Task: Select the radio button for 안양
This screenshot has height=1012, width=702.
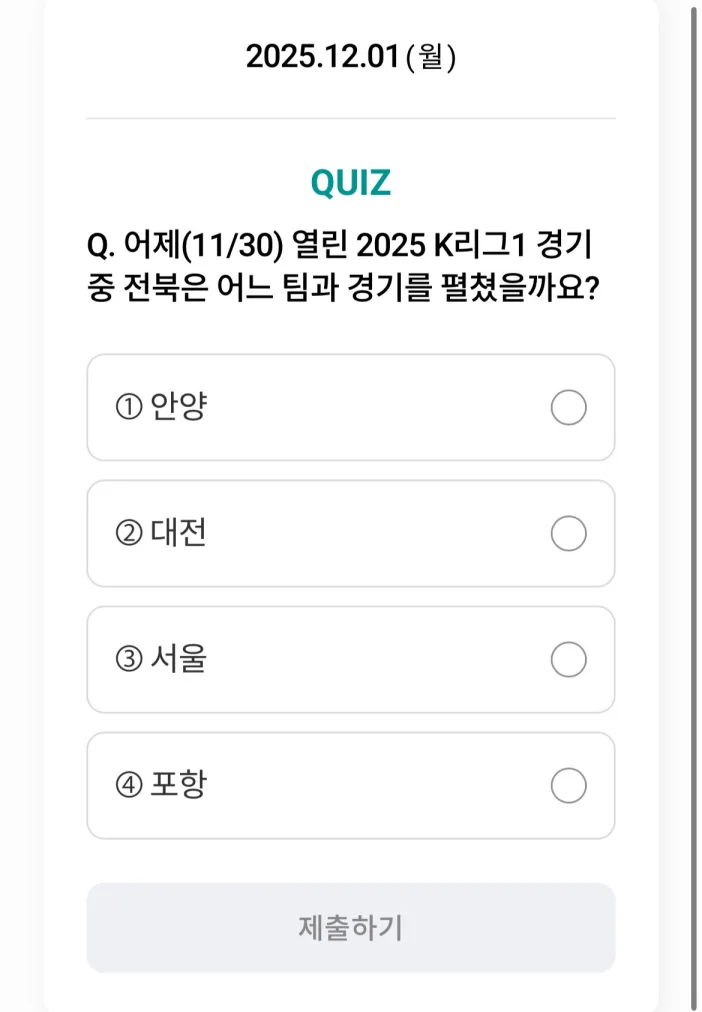Action: (x=568, y=408)
